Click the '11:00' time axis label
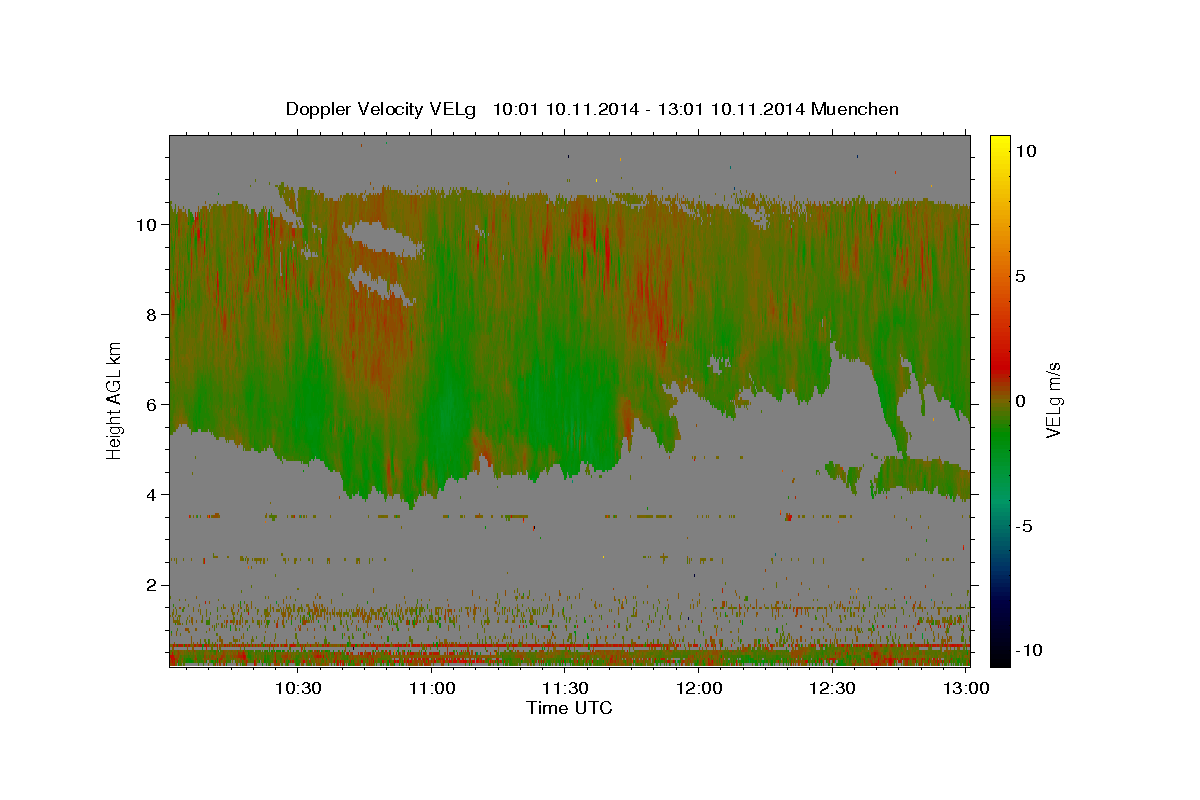Image resolution: width=1200 pixels, height=800 pixels. coord(432,688)
